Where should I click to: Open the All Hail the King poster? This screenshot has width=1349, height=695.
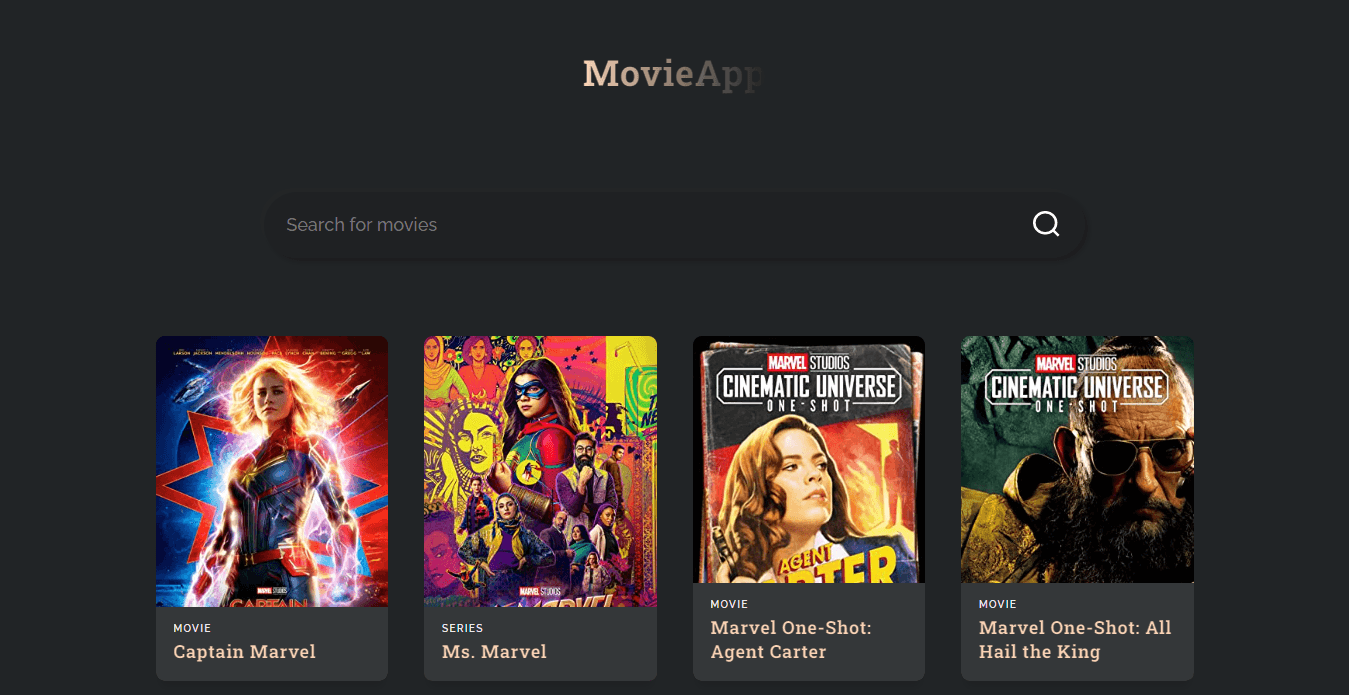point(1077,459)
